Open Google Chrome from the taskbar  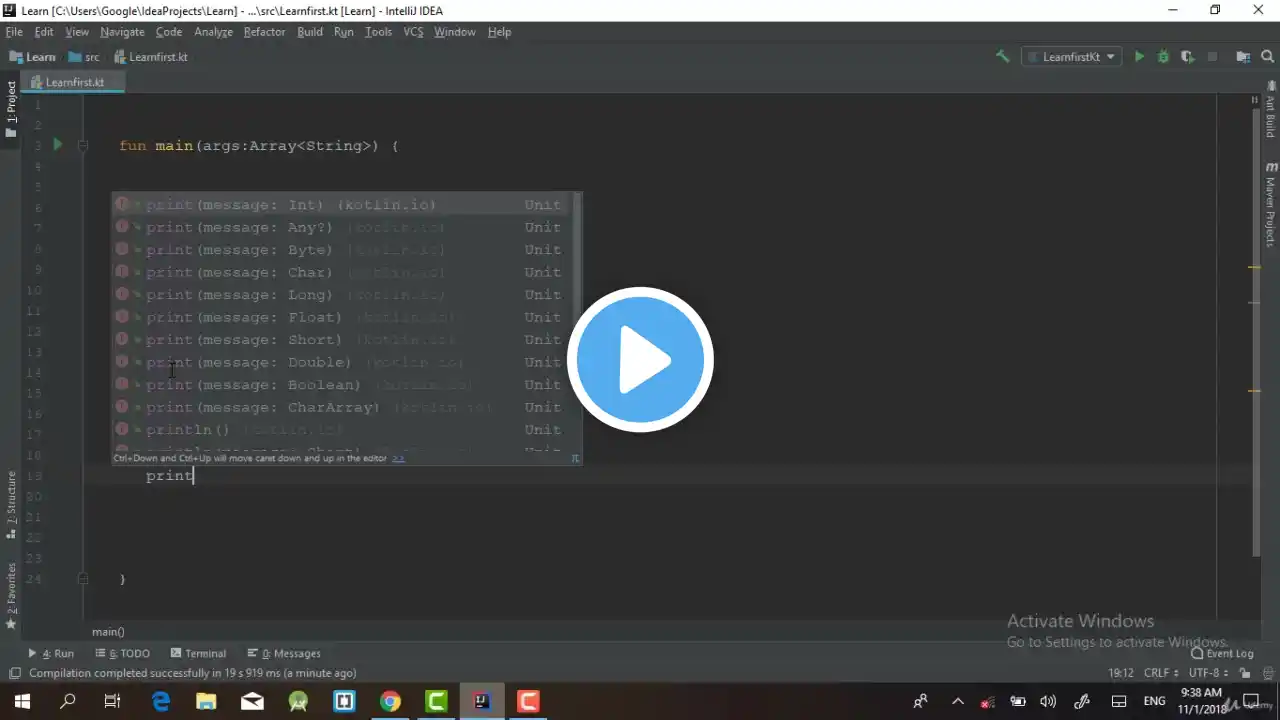pyautogui.click(x=390, y=701)
